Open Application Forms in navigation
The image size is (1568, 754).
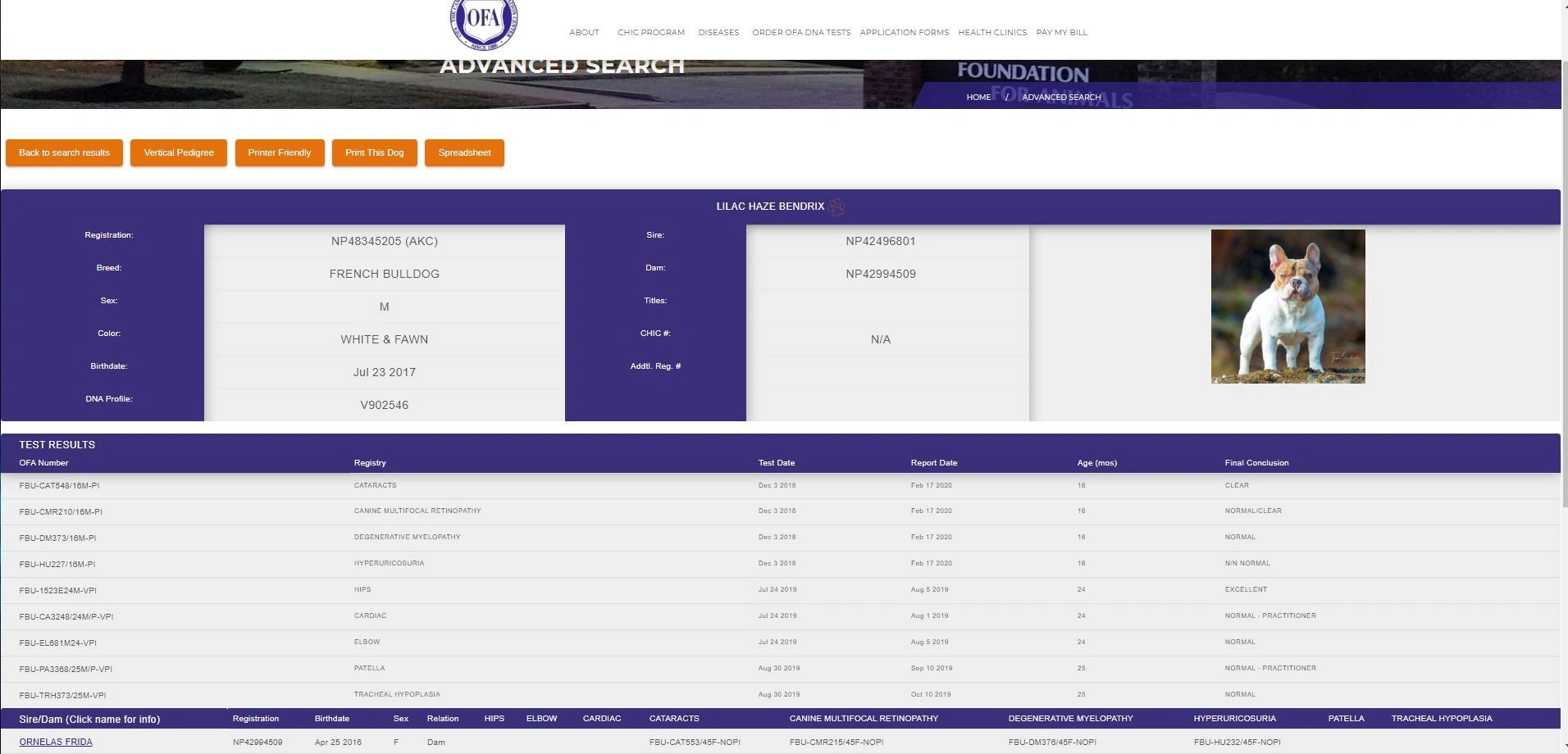[x=904, y=33]
